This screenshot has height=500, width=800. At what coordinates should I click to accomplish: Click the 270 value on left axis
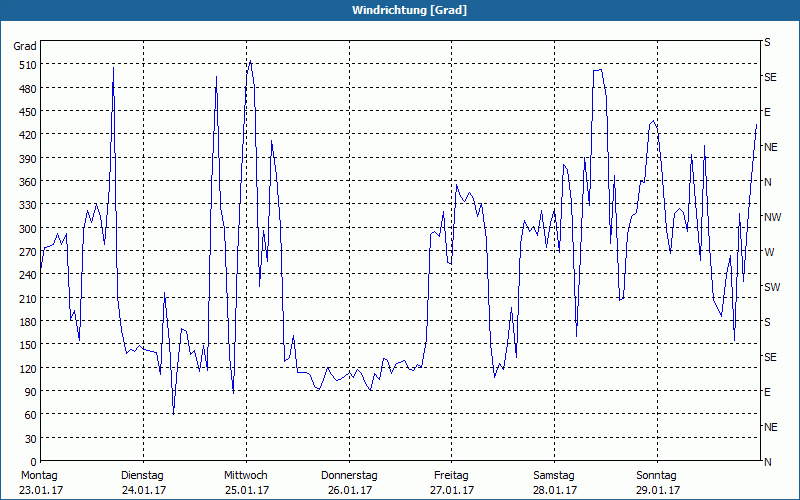pyautogui.click(x=28, y=252)
